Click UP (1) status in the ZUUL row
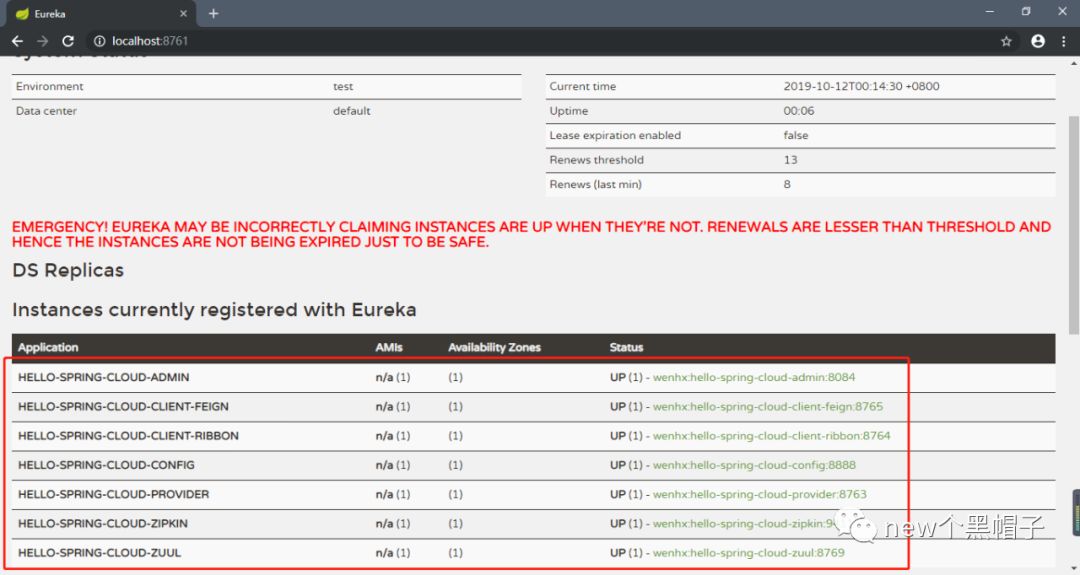This screenshot has width=1080, height=575. [x=626, y=553]
